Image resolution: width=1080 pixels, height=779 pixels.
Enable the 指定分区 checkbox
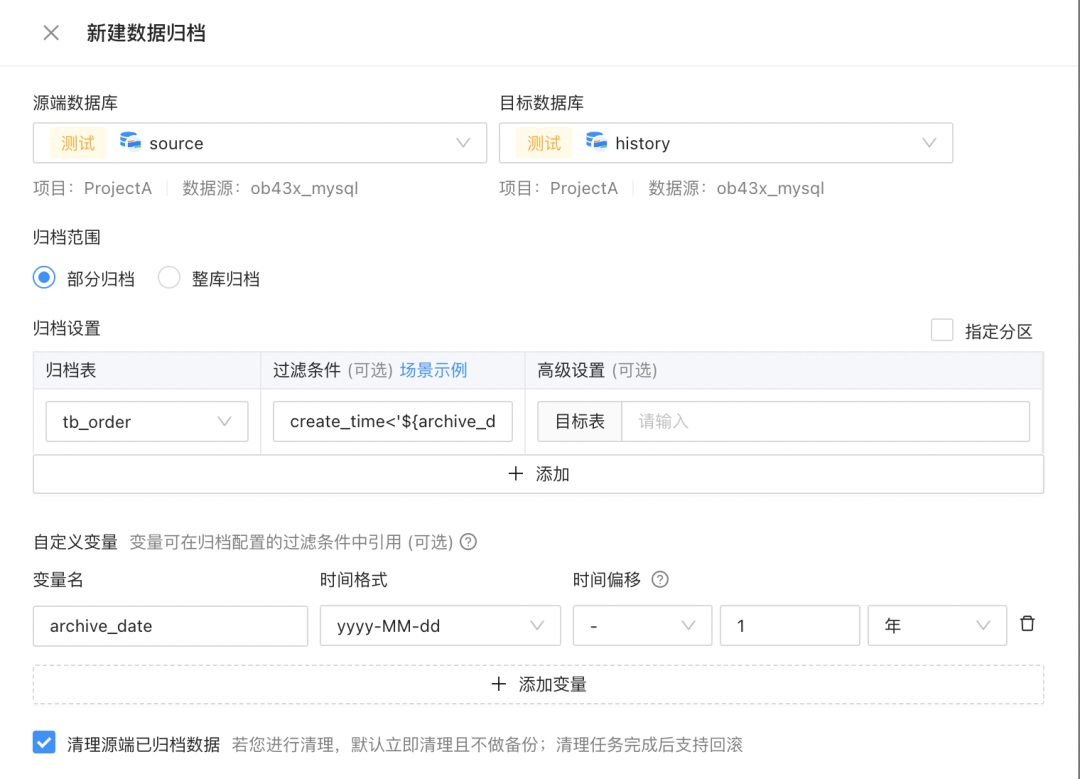click(942, 330)
